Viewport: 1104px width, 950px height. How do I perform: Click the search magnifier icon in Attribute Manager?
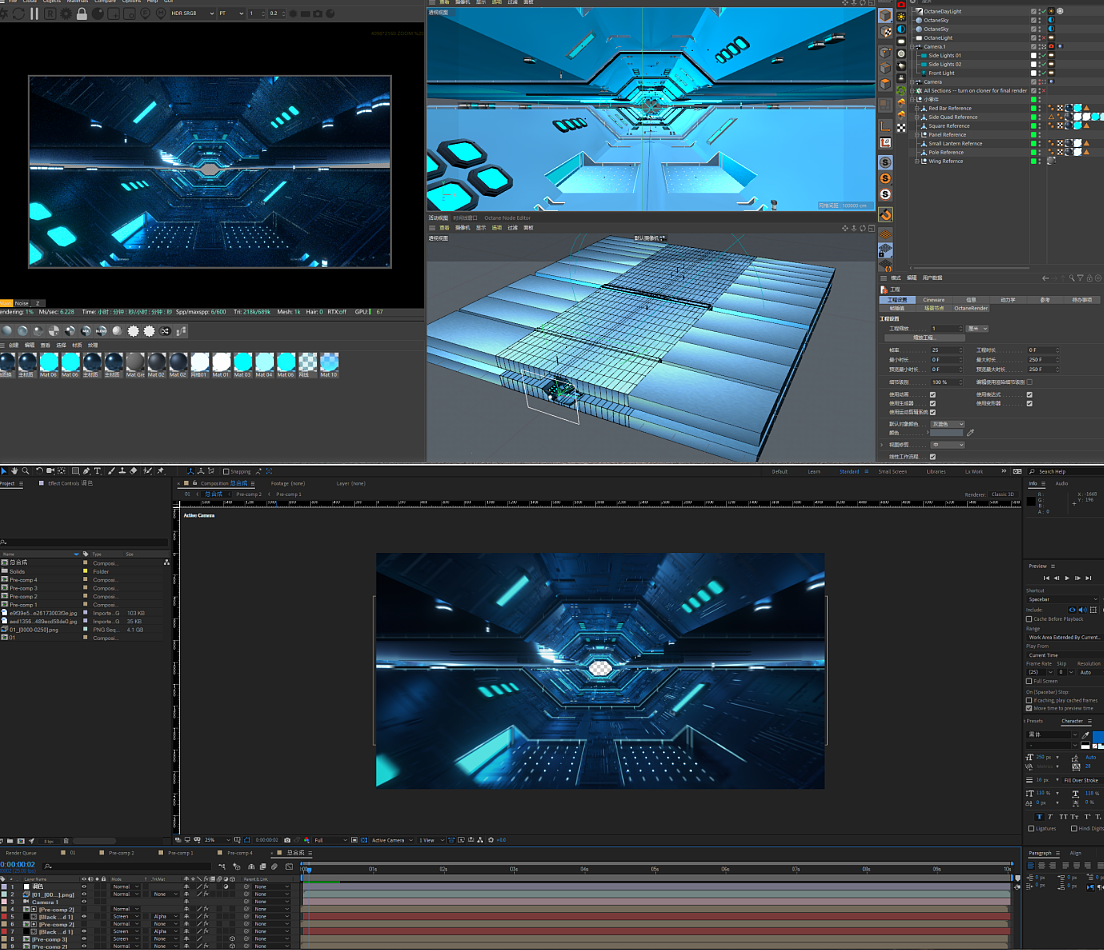click(x=1072, y=278)
